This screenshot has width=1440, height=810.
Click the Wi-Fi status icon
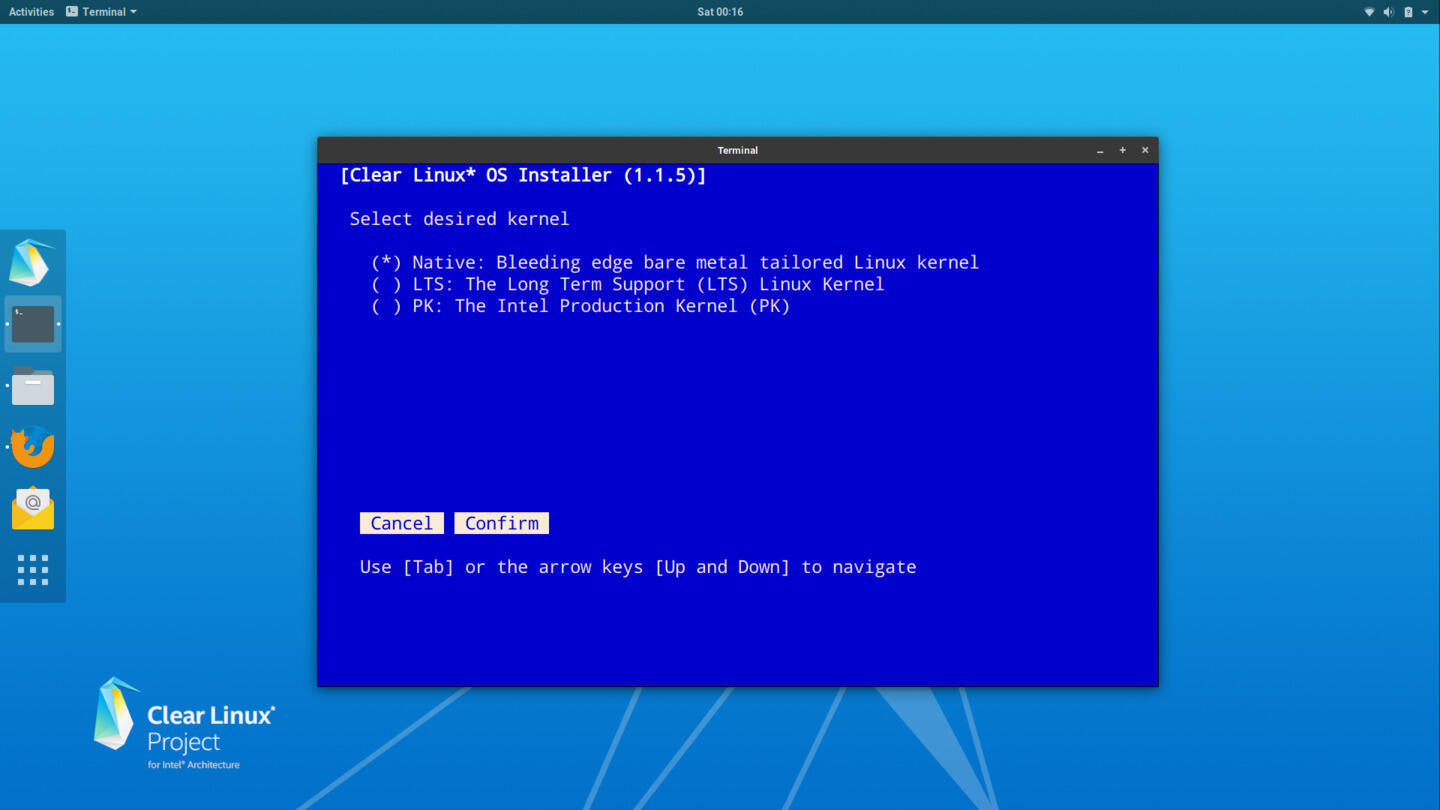1369,12
